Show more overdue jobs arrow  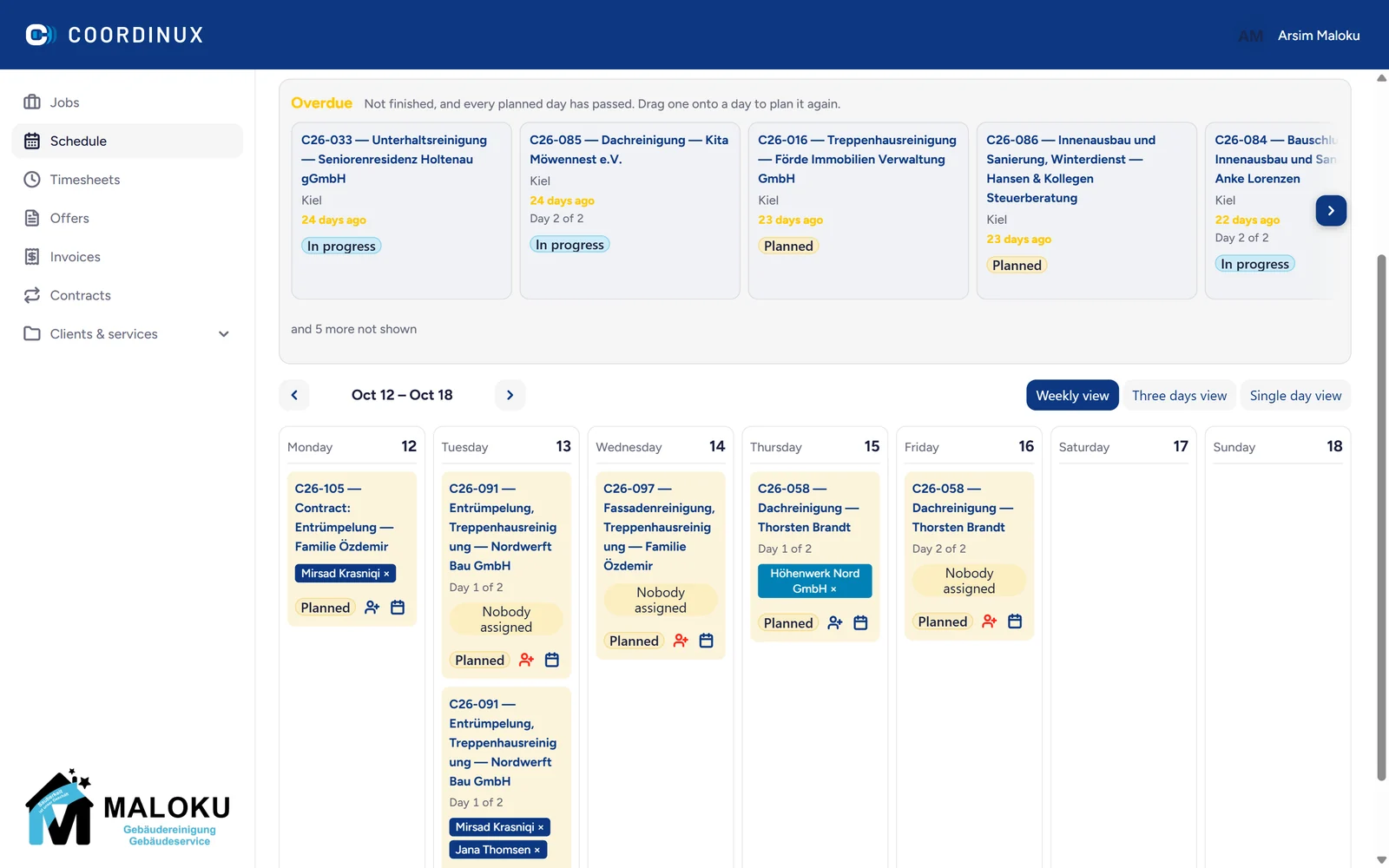pos(1331,211)
